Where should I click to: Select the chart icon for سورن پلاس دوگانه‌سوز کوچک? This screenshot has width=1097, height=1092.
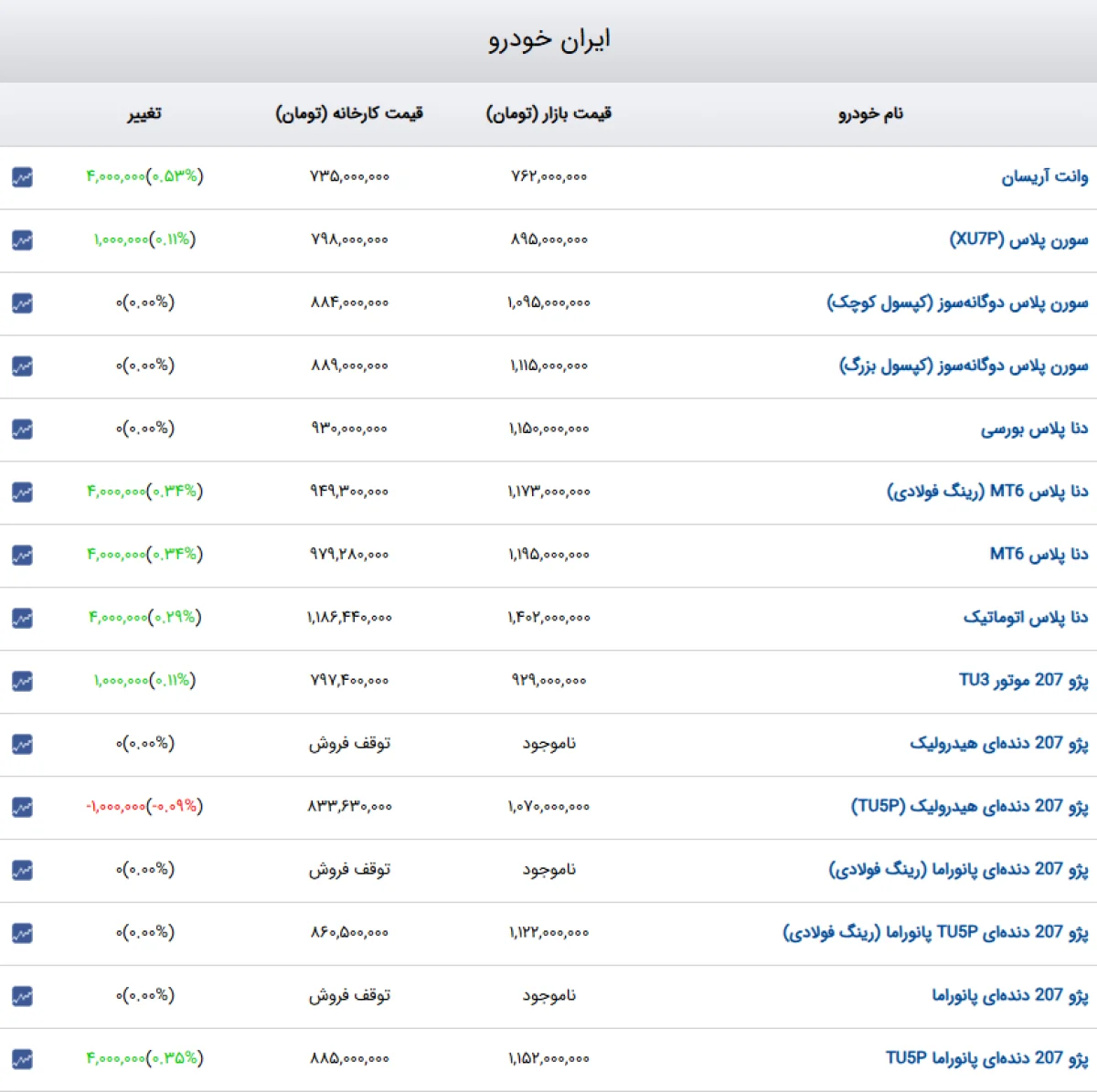pyautogui.click(x=23, y=303)
